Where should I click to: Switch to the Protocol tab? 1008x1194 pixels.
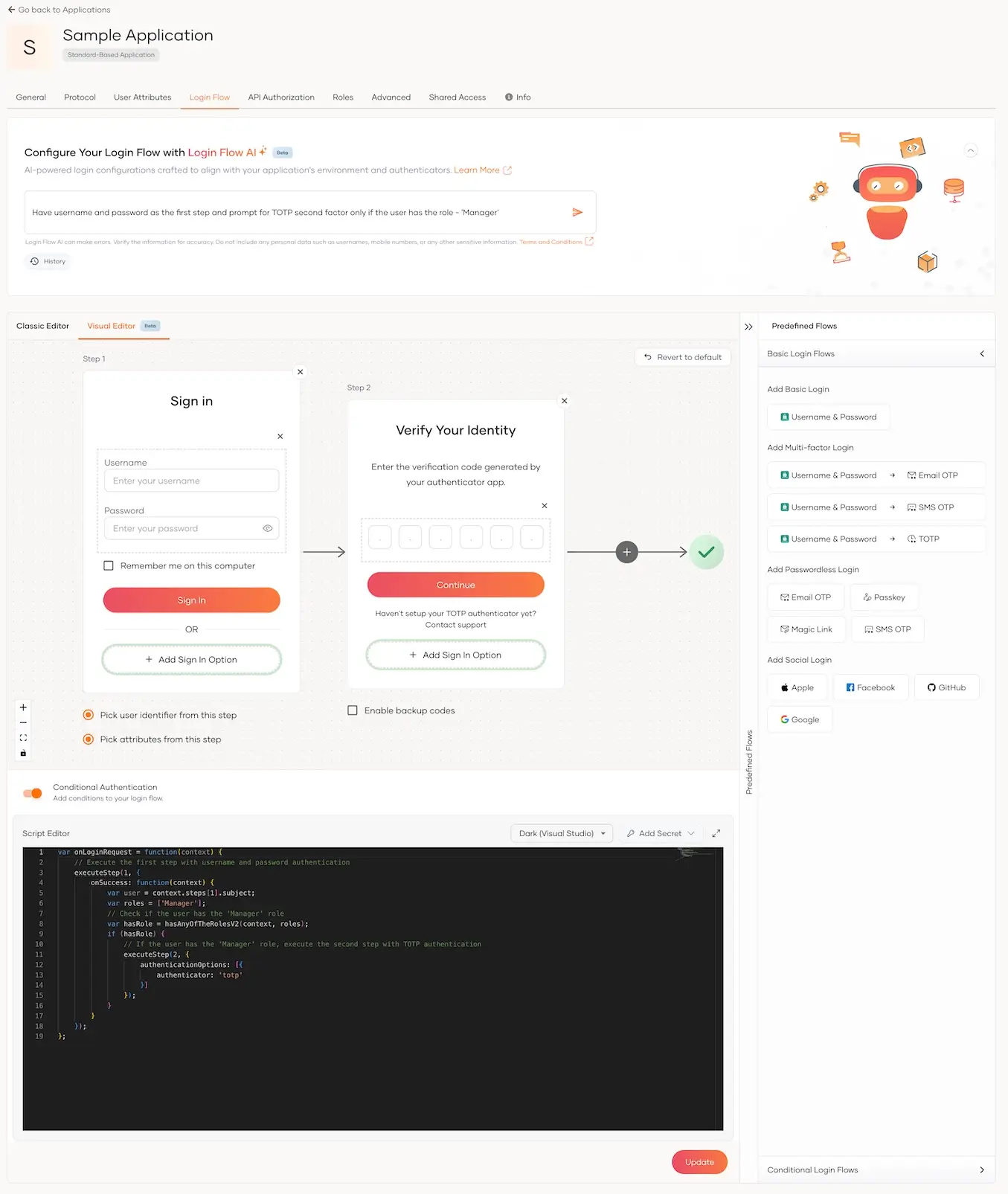(x=80, y=97)
